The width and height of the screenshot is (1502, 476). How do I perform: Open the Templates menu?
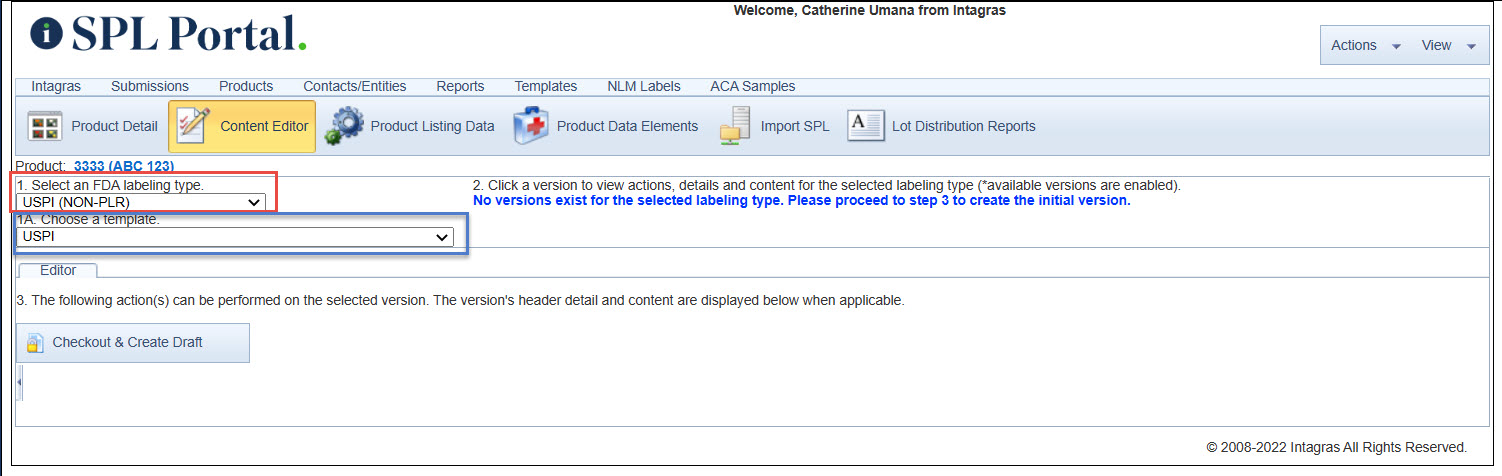546,86
